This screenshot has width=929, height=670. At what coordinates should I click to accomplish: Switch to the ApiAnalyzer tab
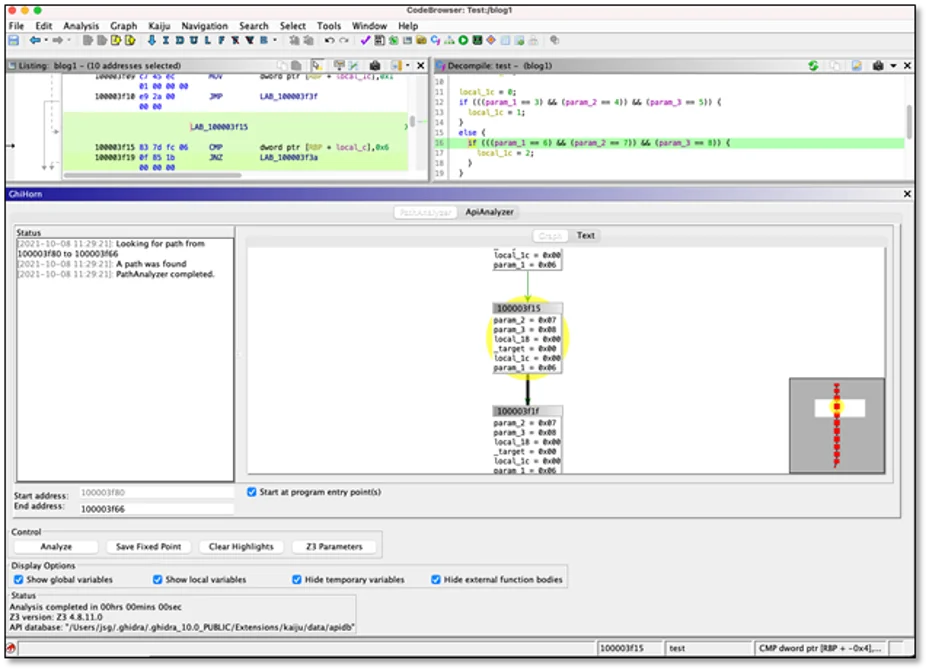pyautogui.click(x=490, y=212)
